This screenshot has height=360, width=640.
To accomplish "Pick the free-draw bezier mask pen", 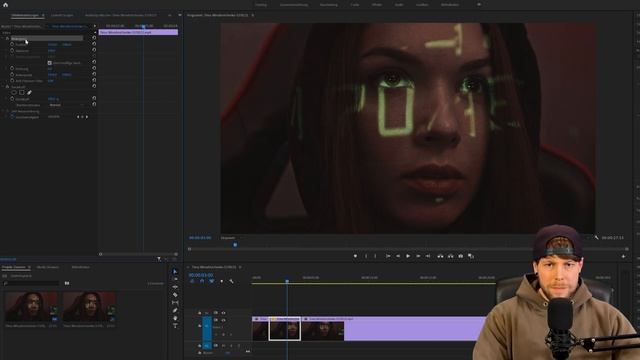I will click(x=29, y=93).
